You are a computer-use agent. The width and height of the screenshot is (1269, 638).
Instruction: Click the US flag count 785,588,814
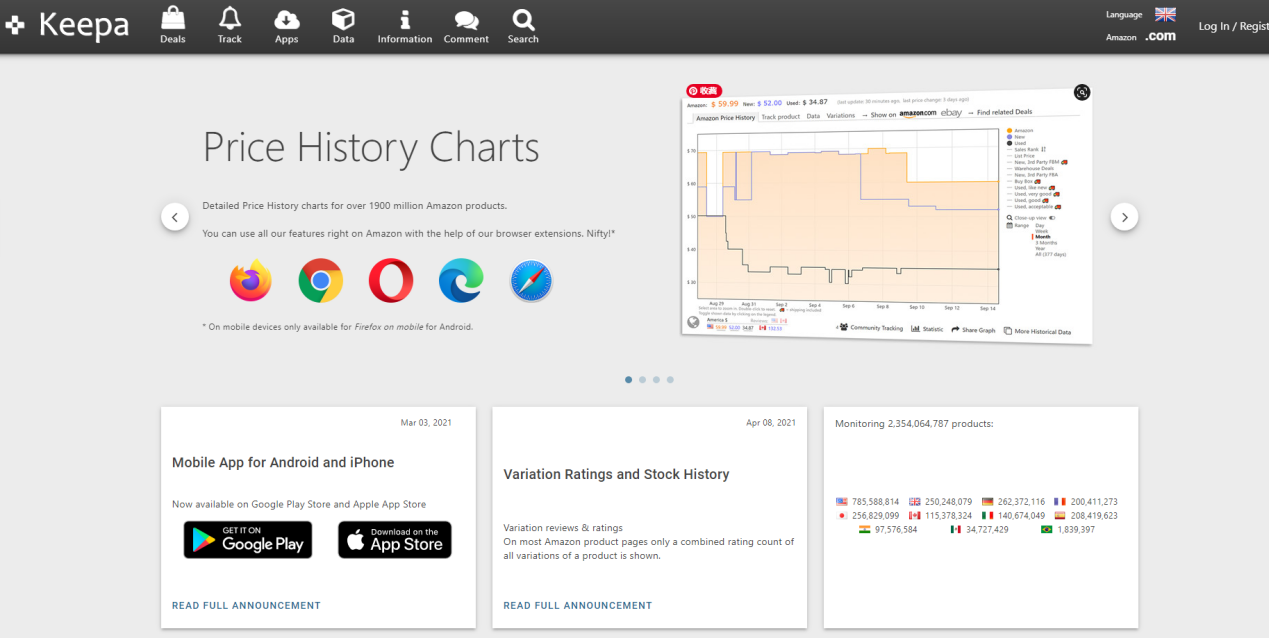coord(867,502)
